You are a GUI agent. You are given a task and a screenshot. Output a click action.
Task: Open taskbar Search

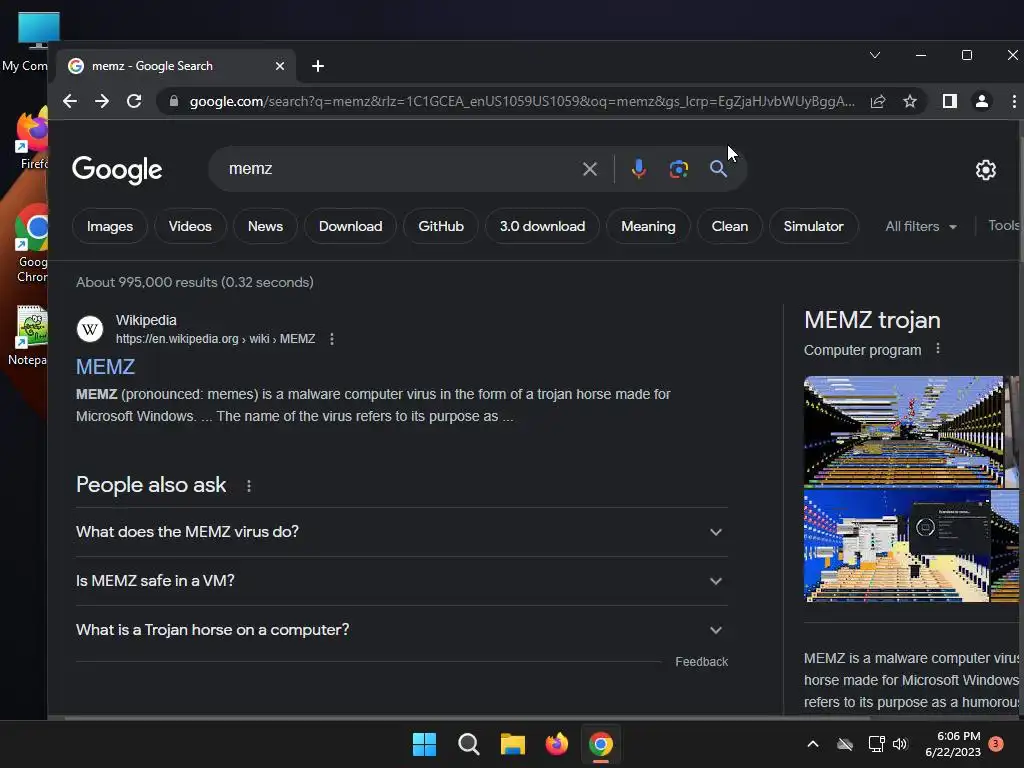469,744
